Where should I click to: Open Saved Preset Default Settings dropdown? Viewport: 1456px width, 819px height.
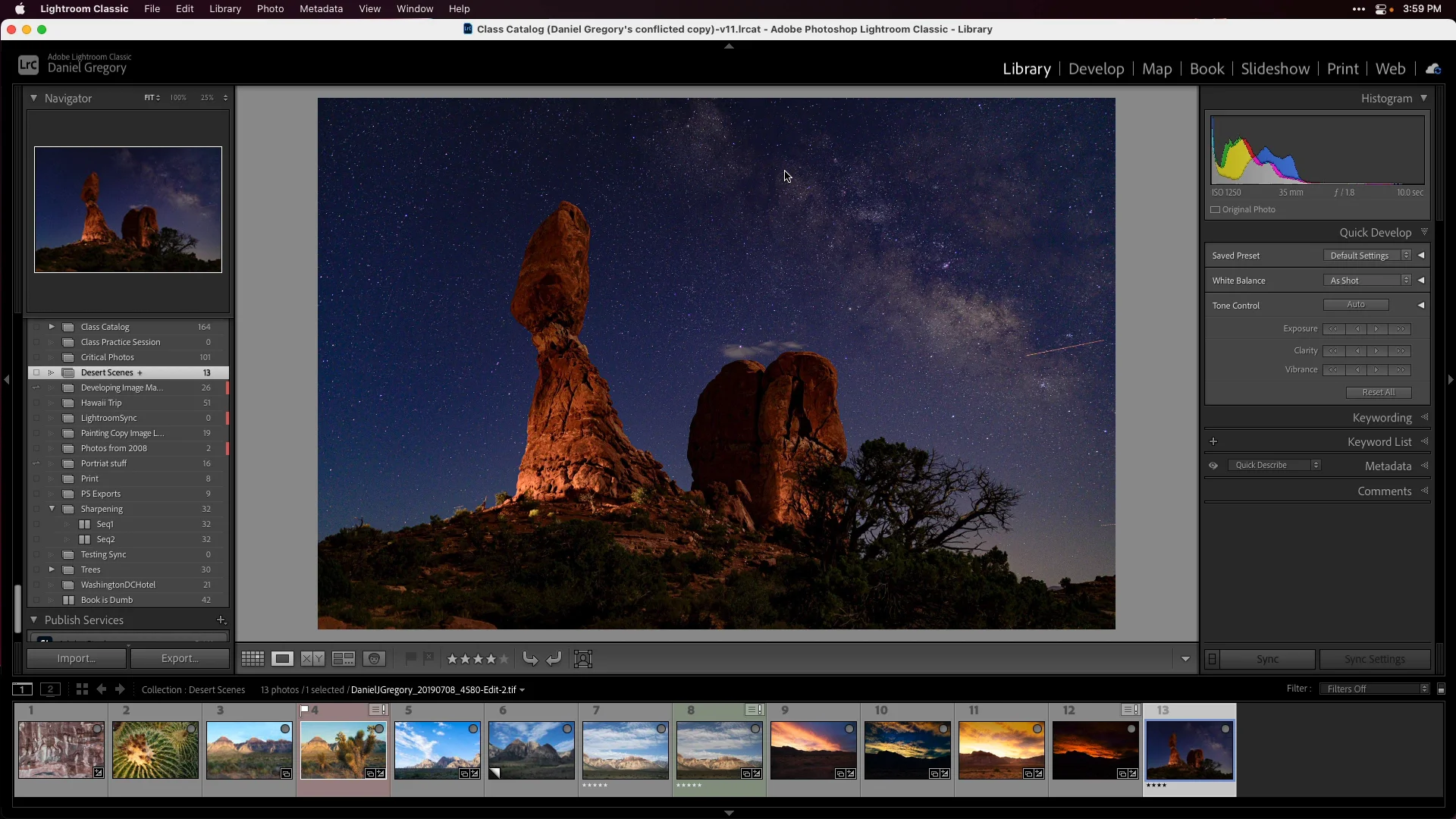tap(1367, 256)
